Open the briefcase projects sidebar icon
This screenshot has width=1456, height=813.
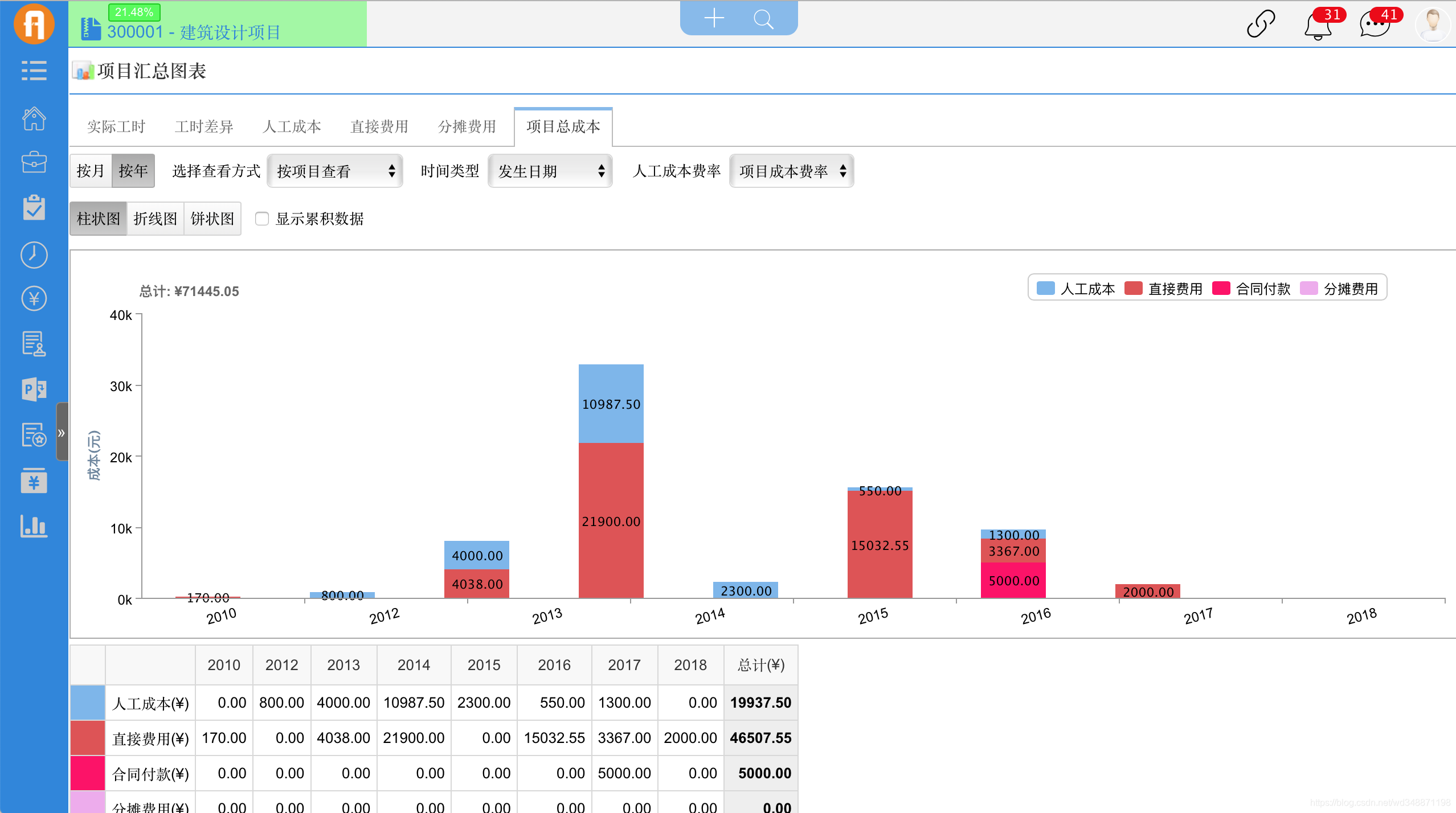pos(34,162)
